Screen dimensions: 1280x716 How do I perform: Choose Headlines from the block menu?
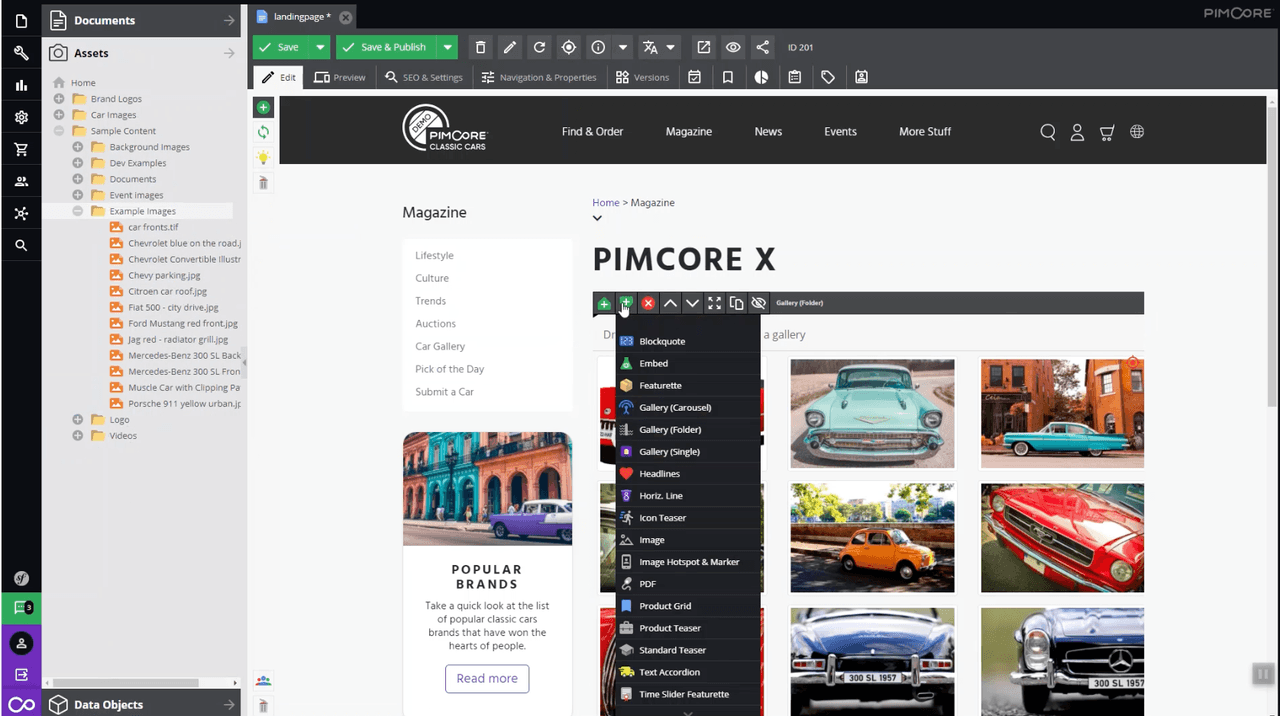point(688,473)
